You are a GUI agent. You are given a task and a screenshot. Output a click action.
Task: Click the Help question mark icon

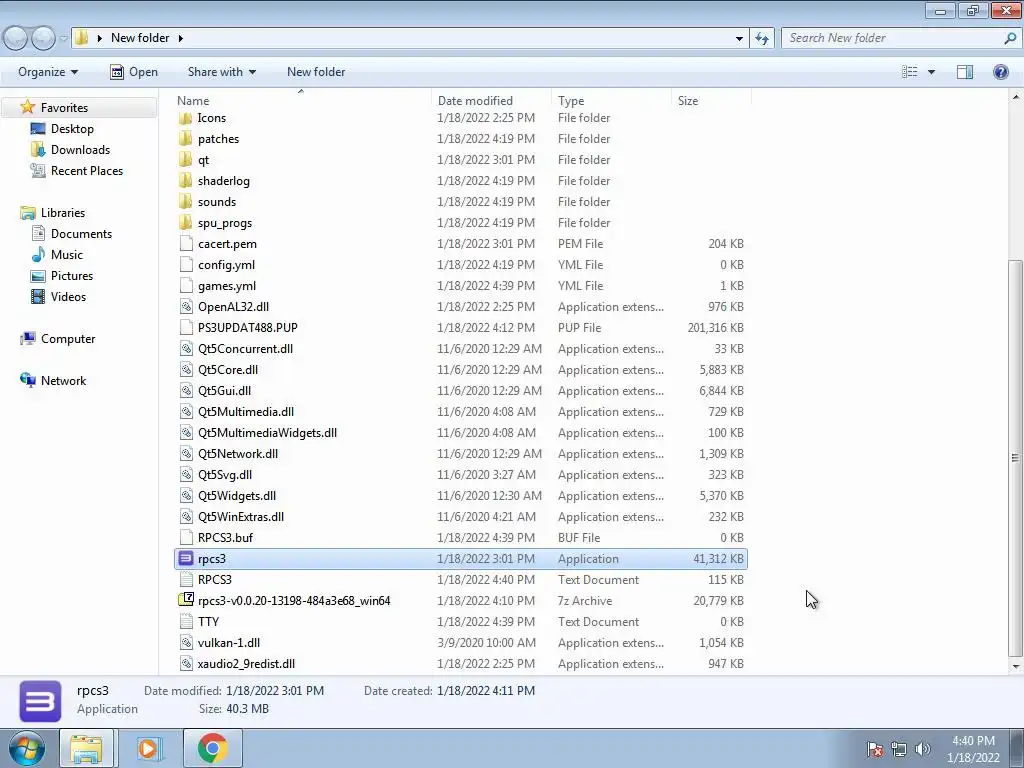pos(1000,72)
